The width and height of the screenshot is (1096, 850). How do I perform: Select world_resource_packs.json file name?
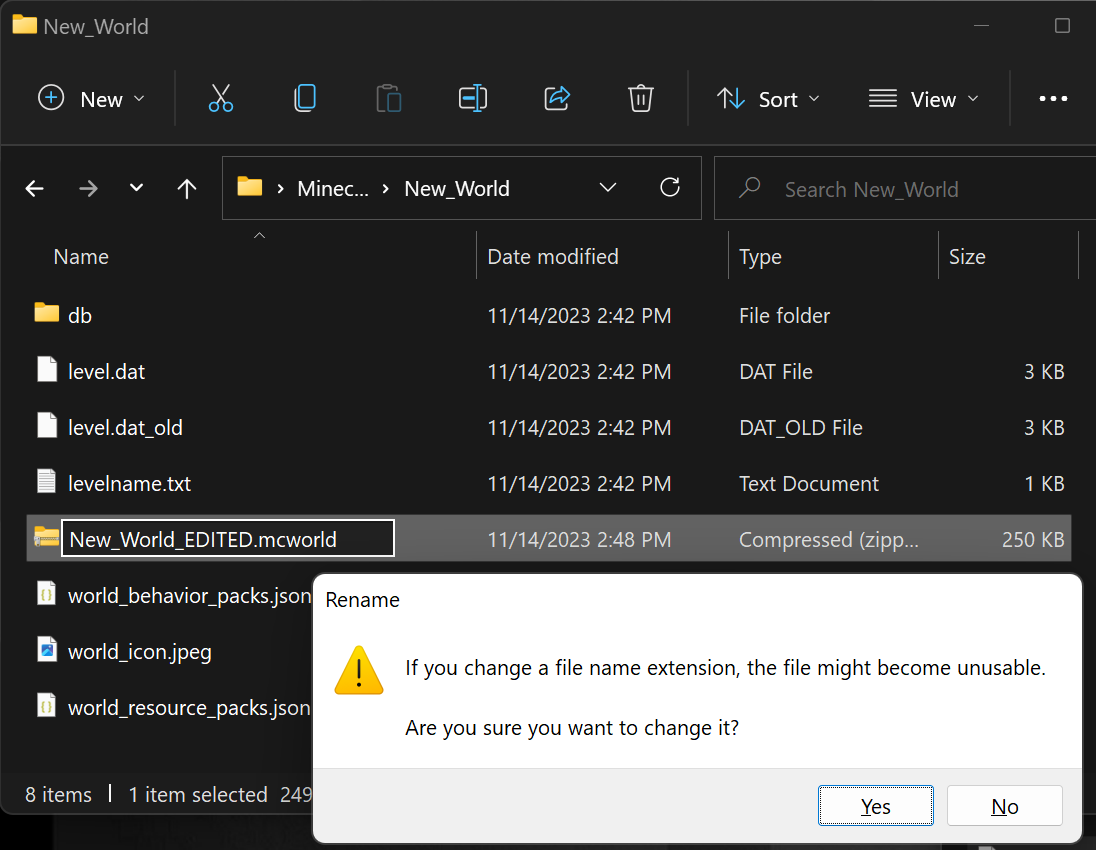(x=189, y=707)
